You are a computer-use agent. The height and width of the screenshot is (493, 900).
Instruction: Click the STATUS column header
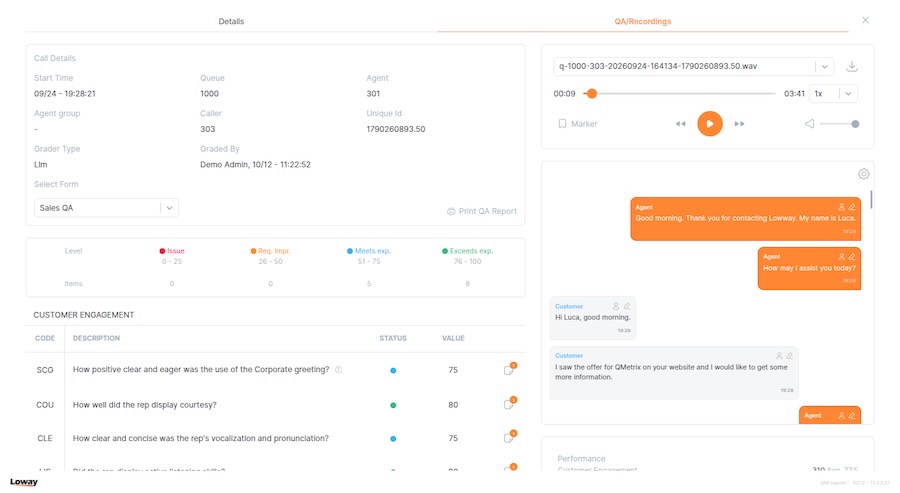393,338
